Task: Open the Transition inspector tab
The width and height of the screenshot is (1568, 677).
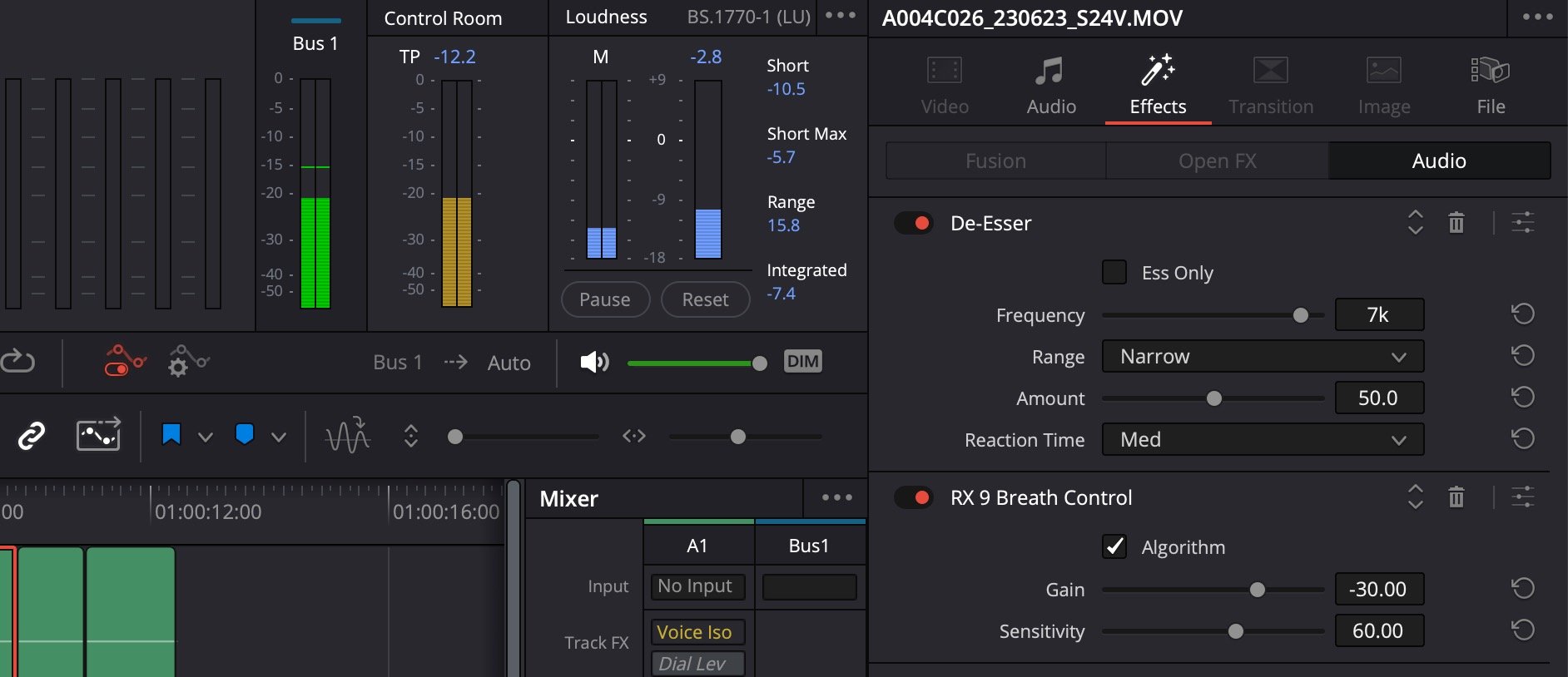Action: tap(1271, 85)
